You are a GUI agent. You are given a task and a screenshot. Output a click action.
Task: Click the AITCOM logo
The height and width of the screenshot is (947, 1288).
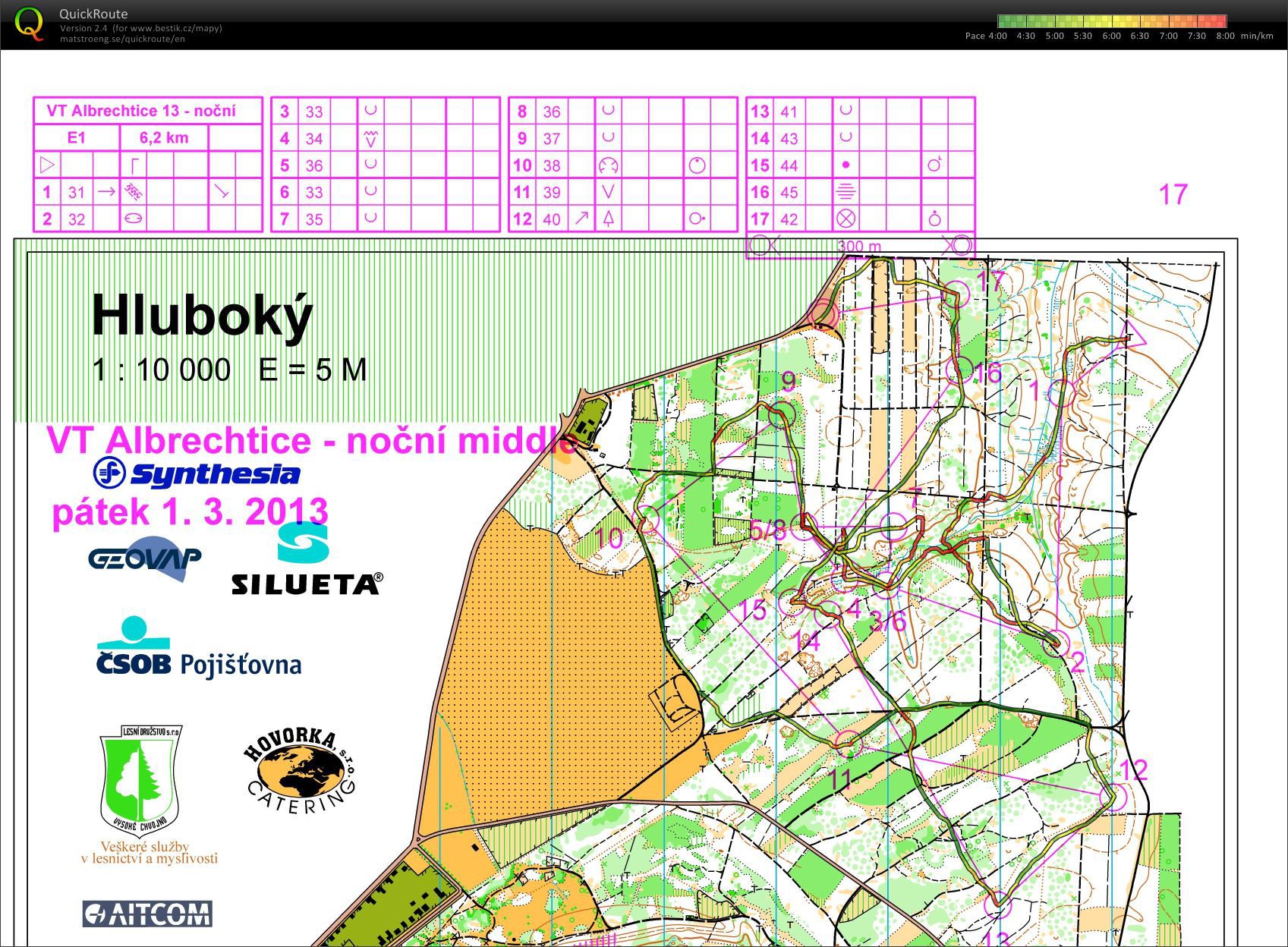(147, 914)
